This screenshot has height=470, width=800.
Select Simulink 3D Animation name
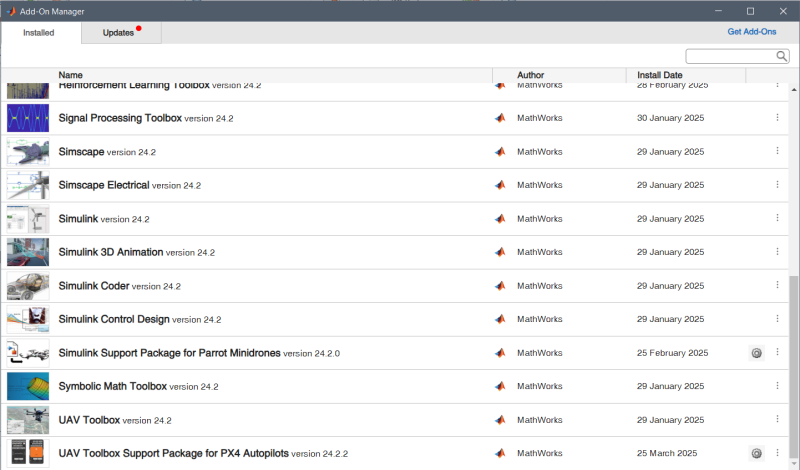click(111, 252)
